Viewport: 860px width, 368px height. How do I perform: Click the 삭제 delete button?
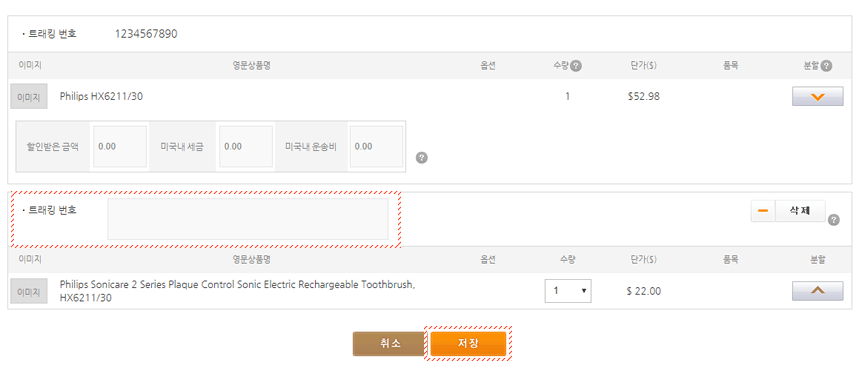click(800, 211)
